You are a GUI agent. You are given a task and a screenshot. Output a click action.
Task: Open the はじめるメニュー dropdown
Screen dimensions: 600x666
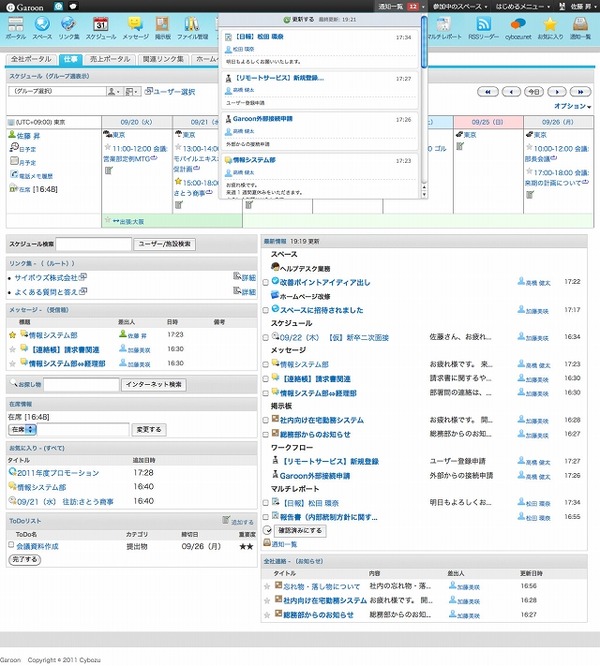(x=523, y=6)
